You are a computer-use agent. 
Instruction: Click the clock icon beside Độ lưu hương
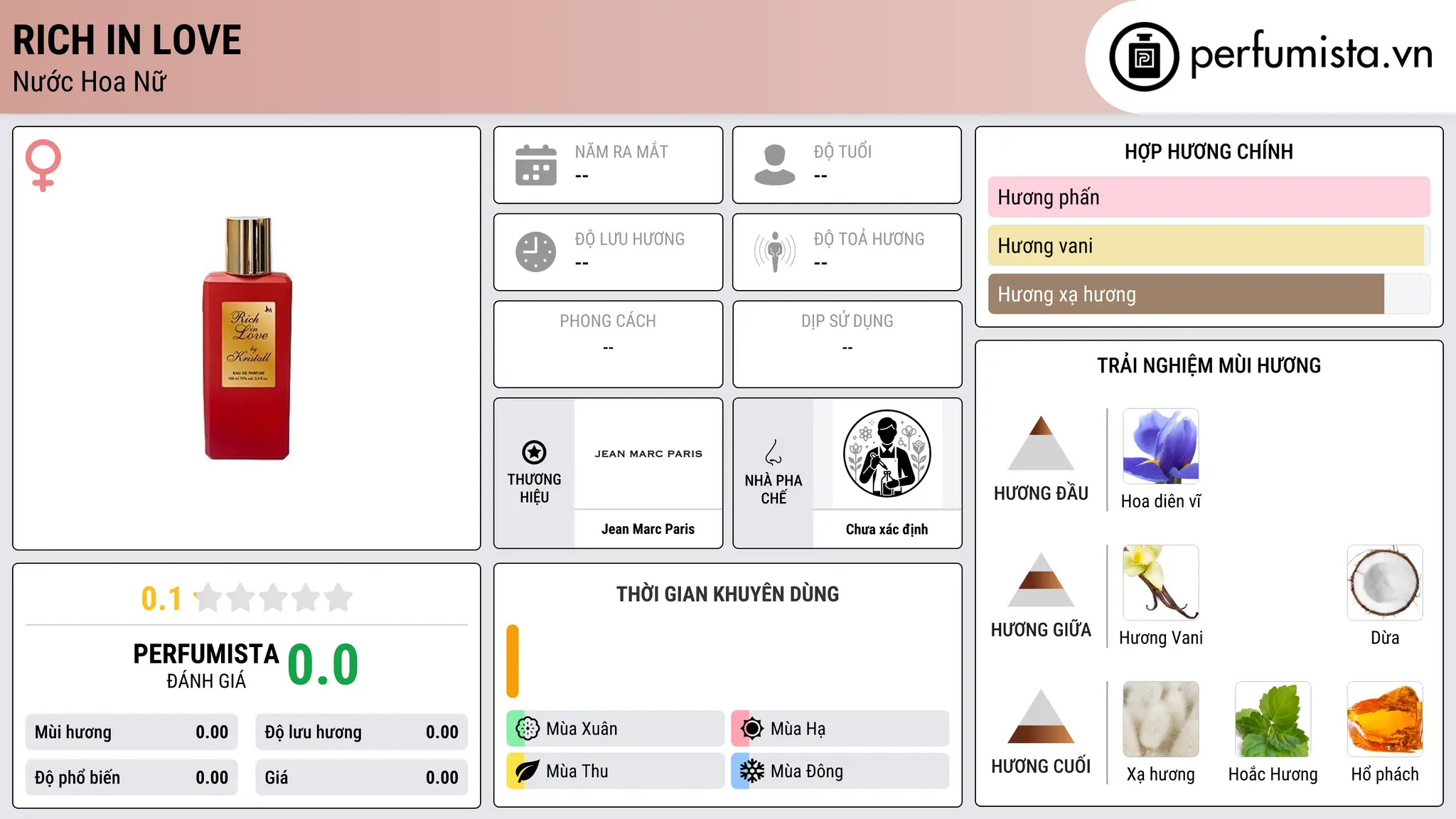536,252
